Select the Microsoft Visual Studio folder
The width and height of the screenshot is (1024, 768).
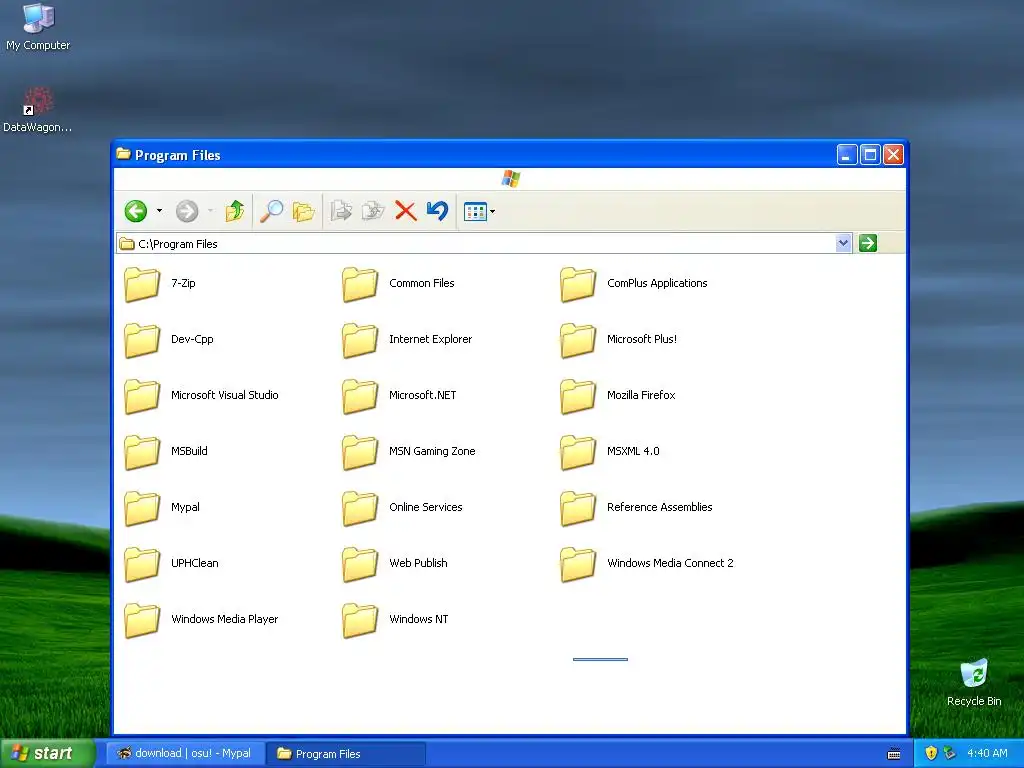tap(201, 396)
